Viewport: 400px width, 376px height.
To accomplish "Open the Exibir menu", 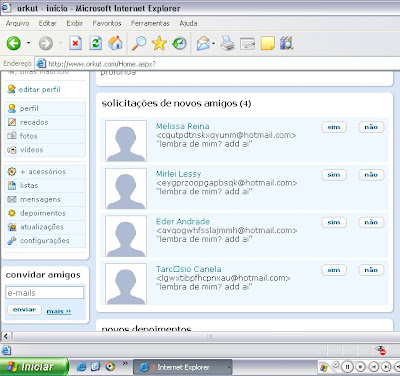I will pyautogui.click(x=74, y=23).
